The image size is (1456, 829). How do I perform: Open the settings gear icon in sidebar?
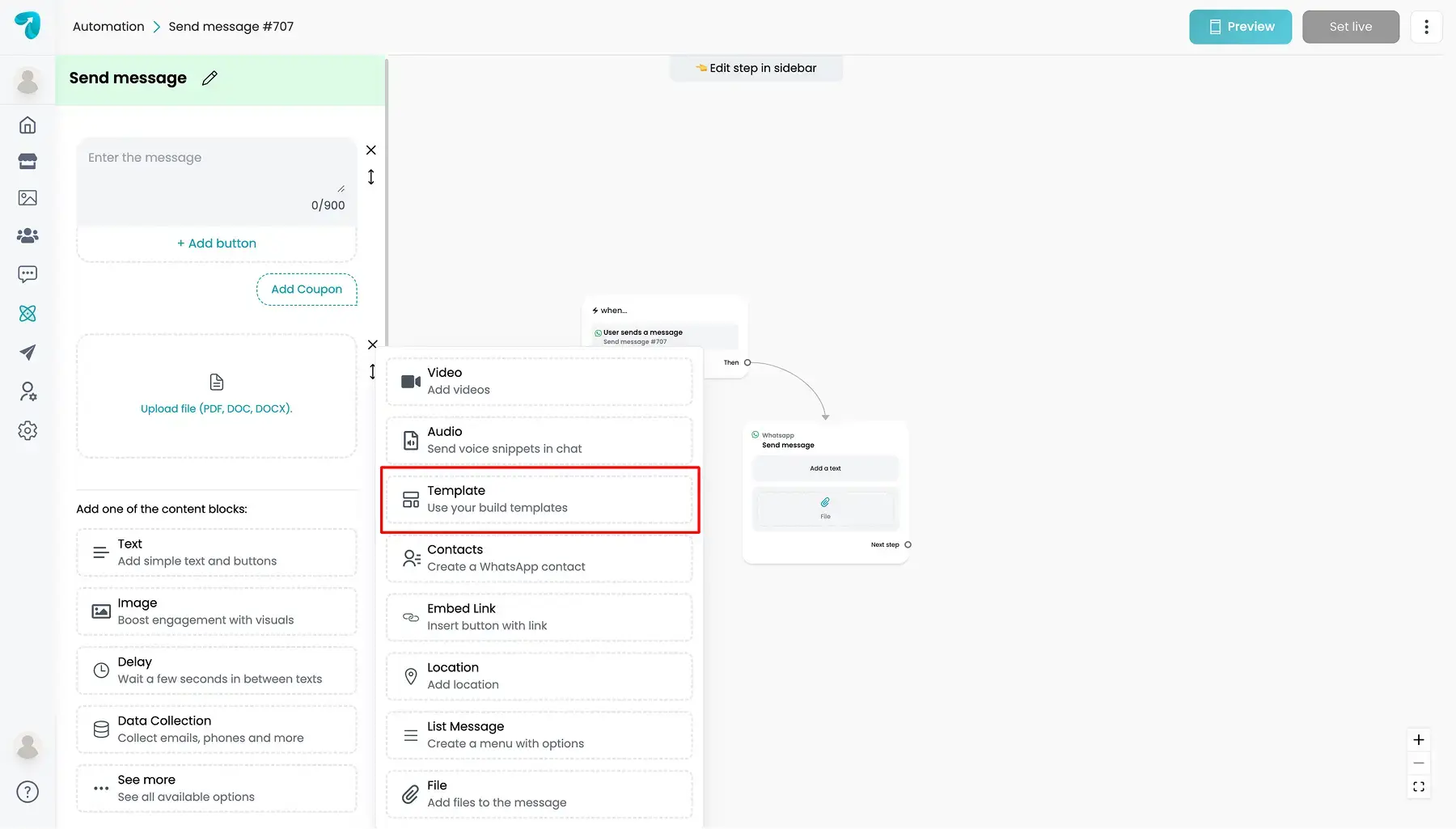(28, 430)
